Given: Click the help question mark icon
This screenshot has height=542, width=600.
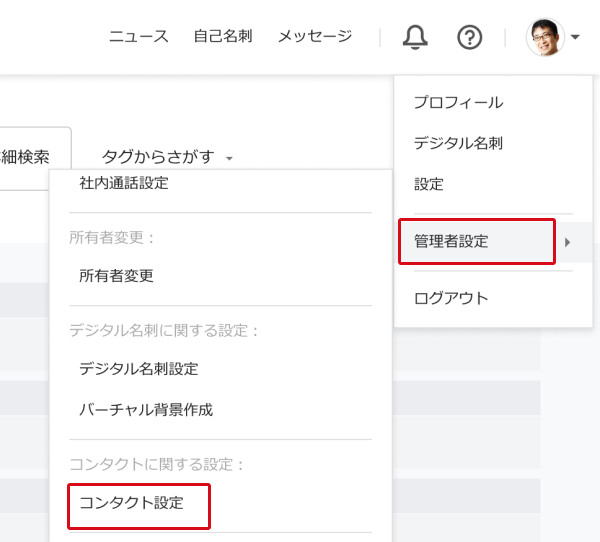Looking at the screenshot, I should (469, 38).
